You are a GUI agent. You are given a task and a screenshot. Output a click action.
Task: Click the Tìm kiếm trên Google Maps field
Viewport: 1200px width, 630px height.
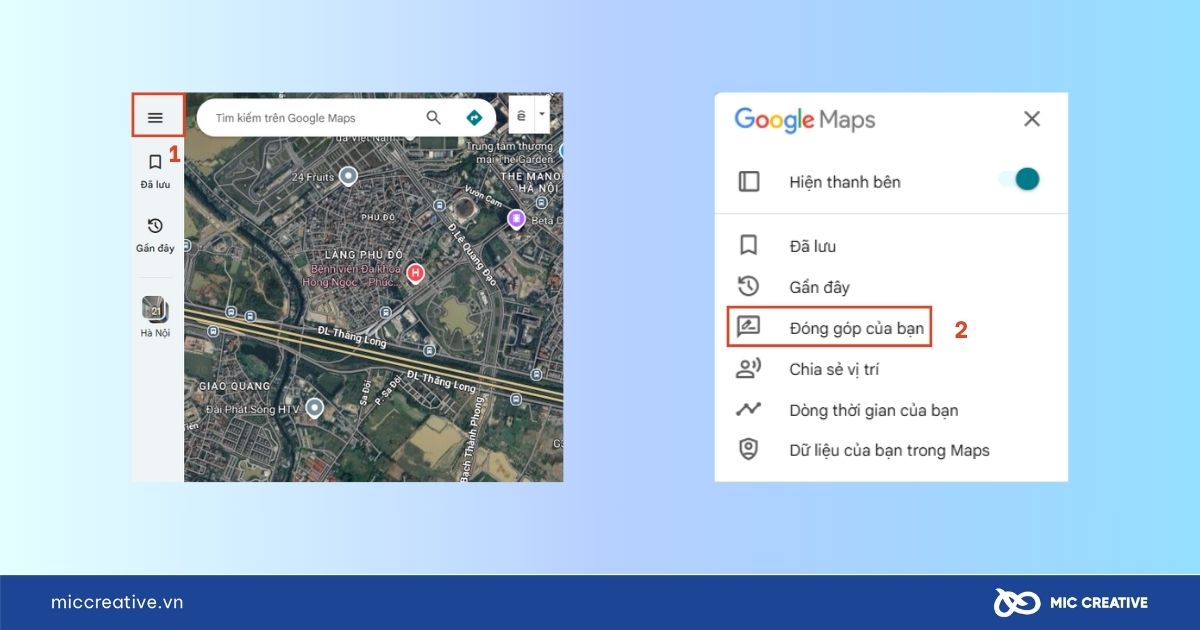346,118
